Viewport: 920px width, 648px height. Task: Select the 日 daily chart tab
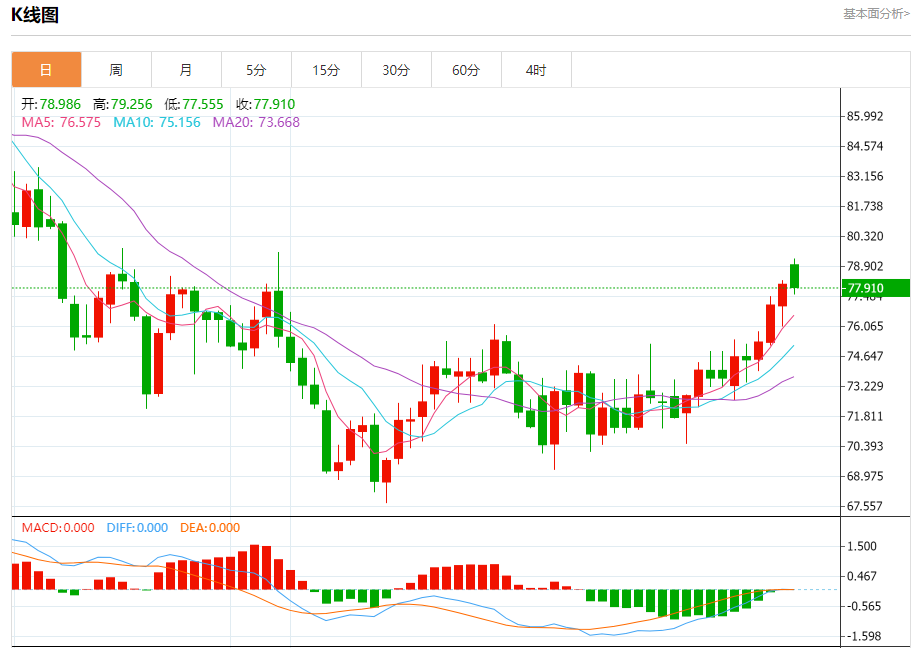pos(46,70)
